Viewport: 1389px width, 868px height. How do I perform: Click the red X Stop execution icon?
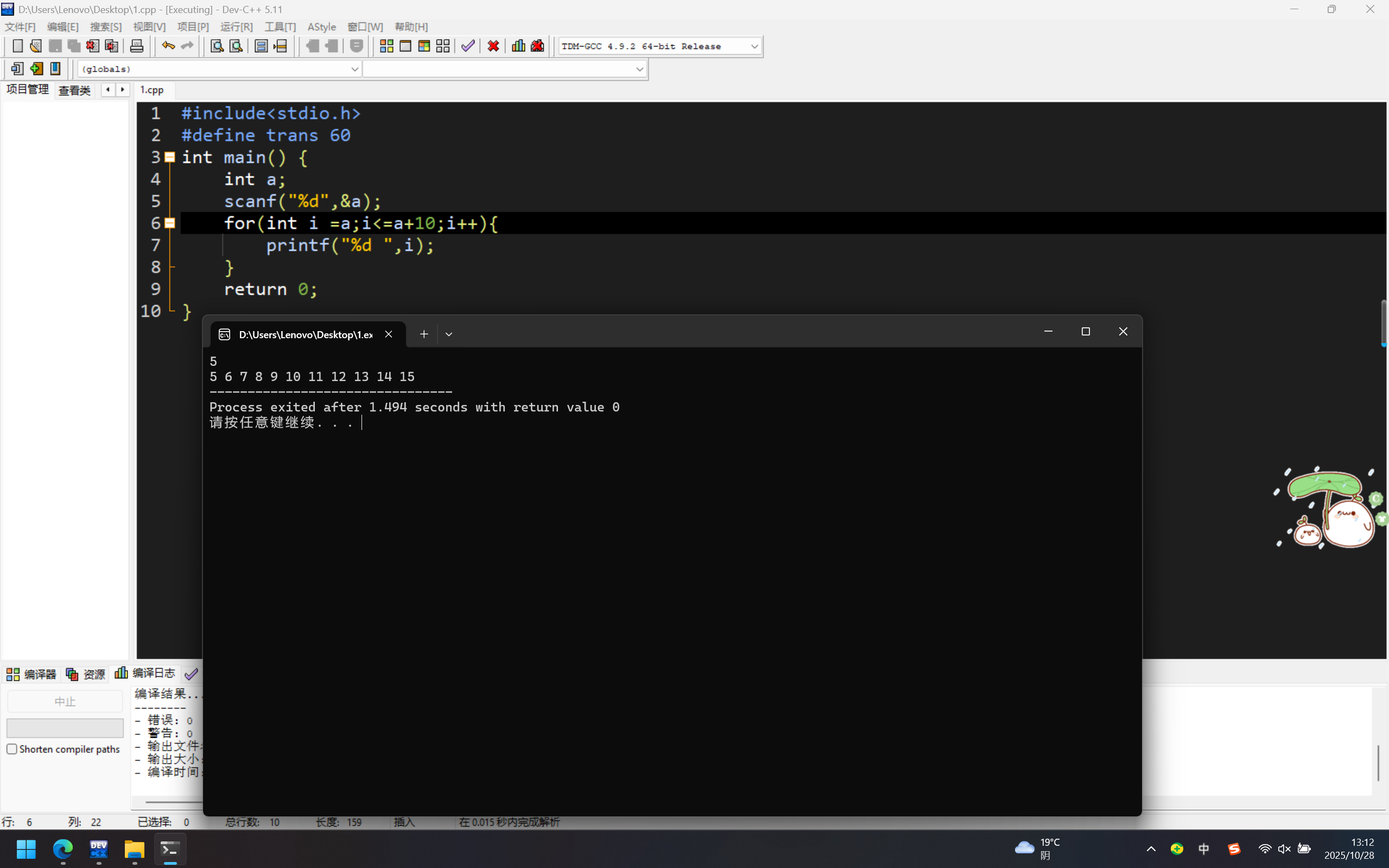click(493, 46)
